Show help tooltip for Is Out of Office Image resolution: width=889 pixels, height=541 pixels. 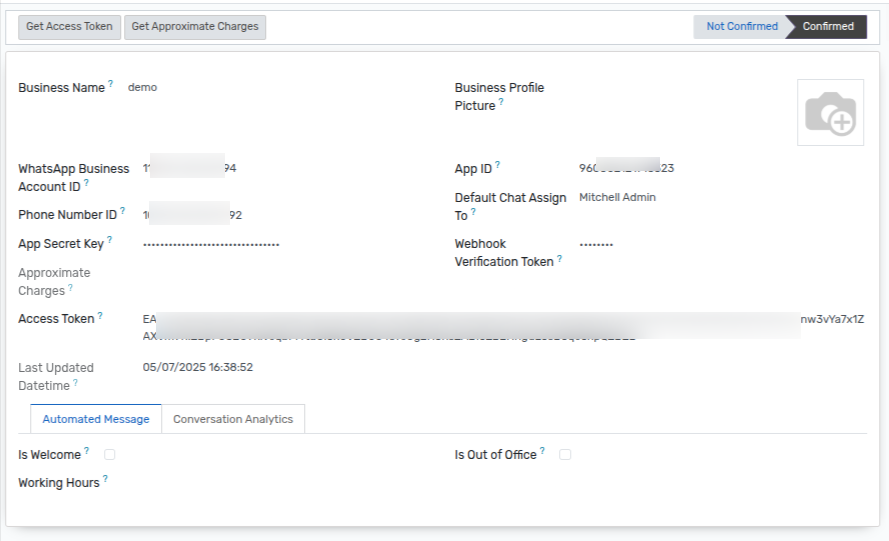click(x=542, y=450)
